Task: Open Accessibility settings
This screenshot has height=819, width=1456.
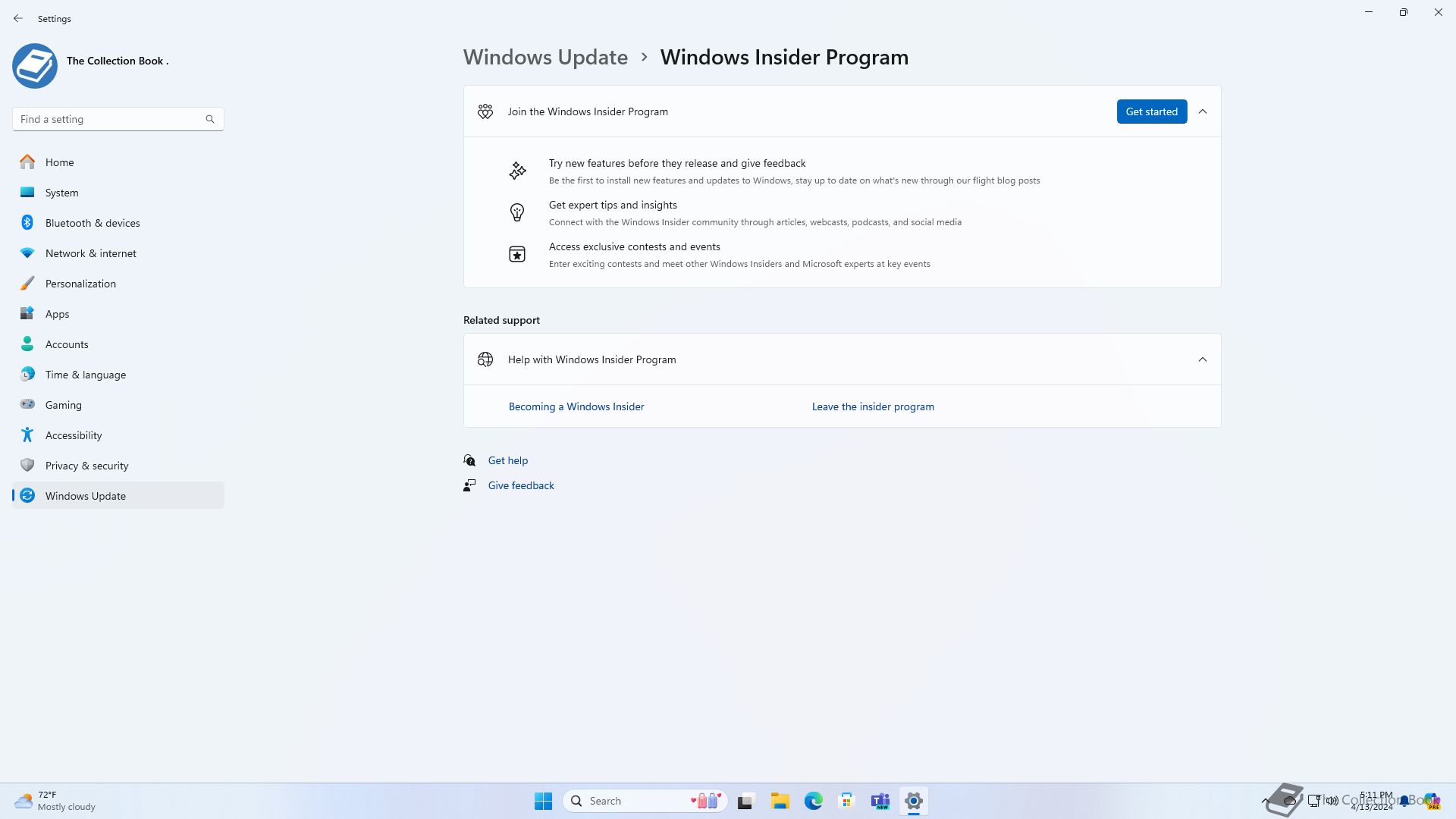Action: 118,435
